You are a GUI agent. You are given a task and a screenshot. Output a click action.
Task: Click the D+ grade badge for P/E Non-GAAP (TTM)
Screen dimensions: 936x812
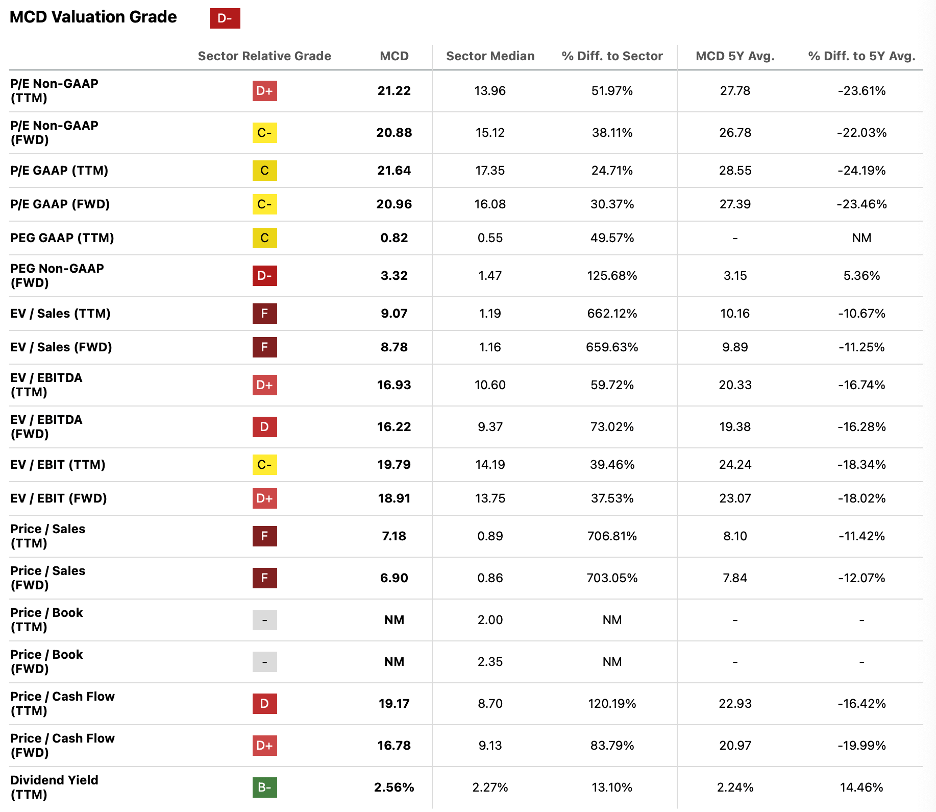[x=264, y=91]
